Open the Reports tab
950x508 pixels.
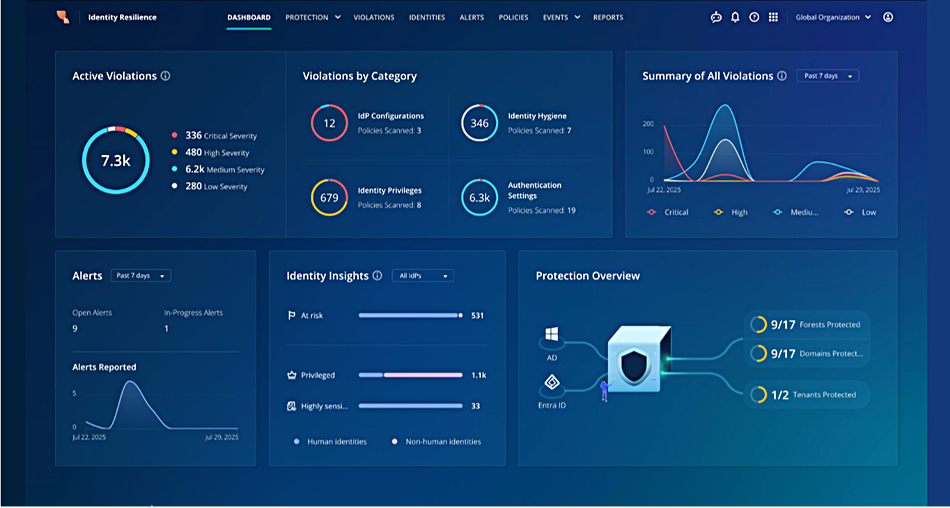[x=607, y=17]
